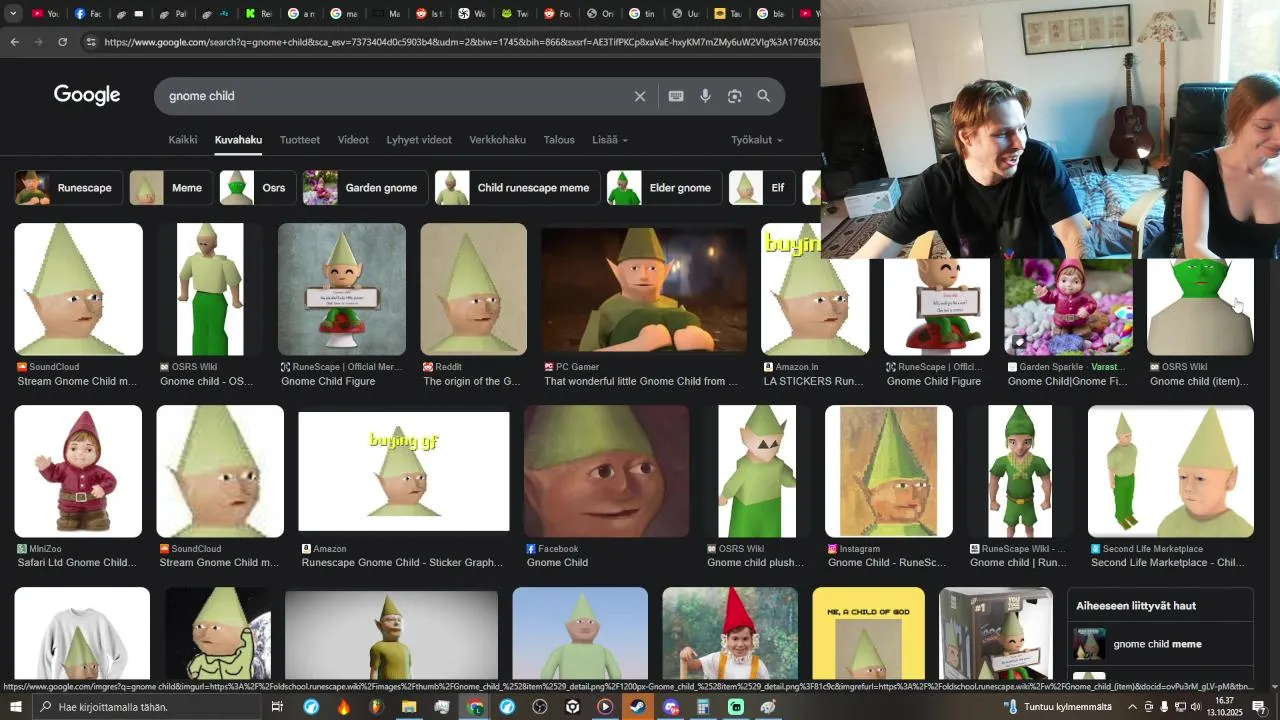Open the Verkkohaku tab

[x=497, y=140]
